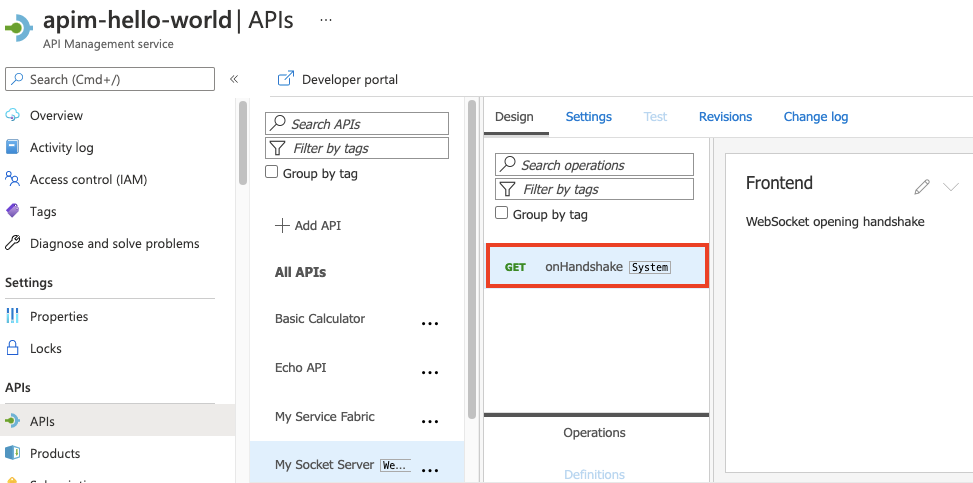
Task: Click the WebSocket opening handshake text
Action: (x=835, y=222)
